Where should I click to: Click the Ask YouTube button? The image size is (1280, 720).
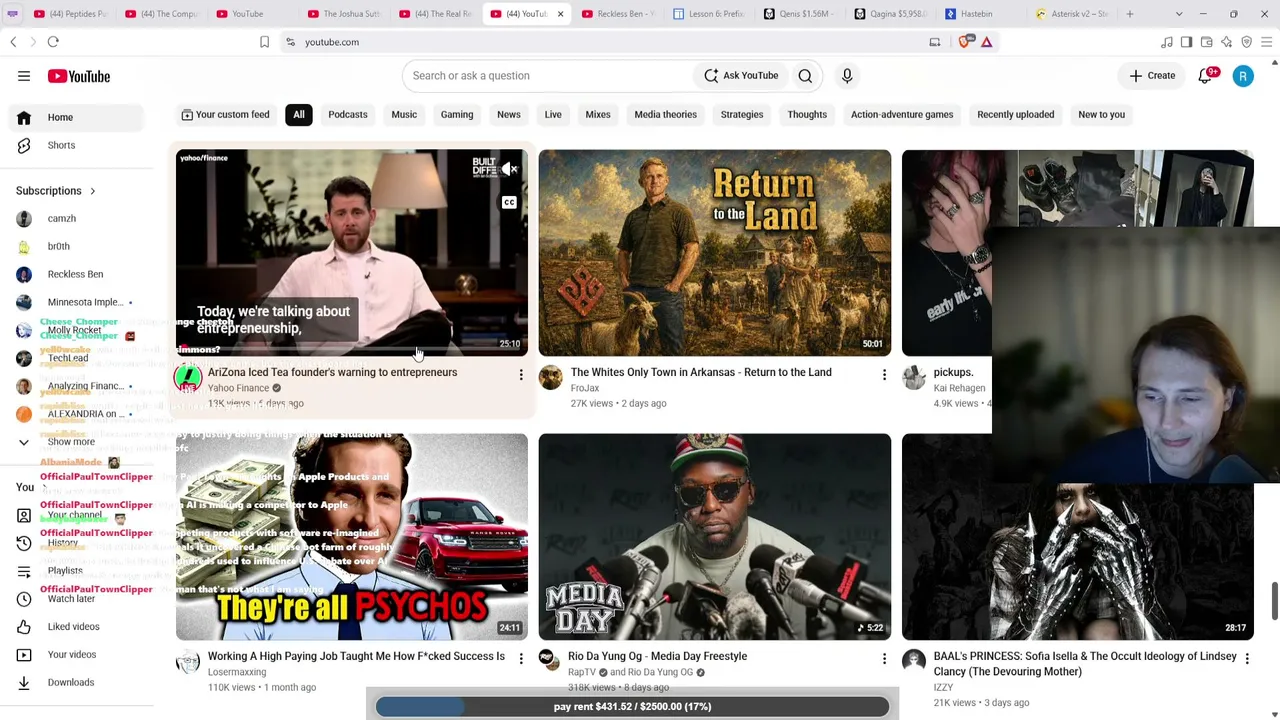pos(741,76)
